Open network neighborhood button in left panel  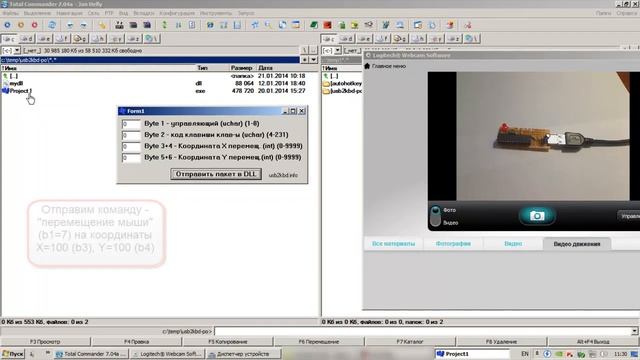[152, 39]
